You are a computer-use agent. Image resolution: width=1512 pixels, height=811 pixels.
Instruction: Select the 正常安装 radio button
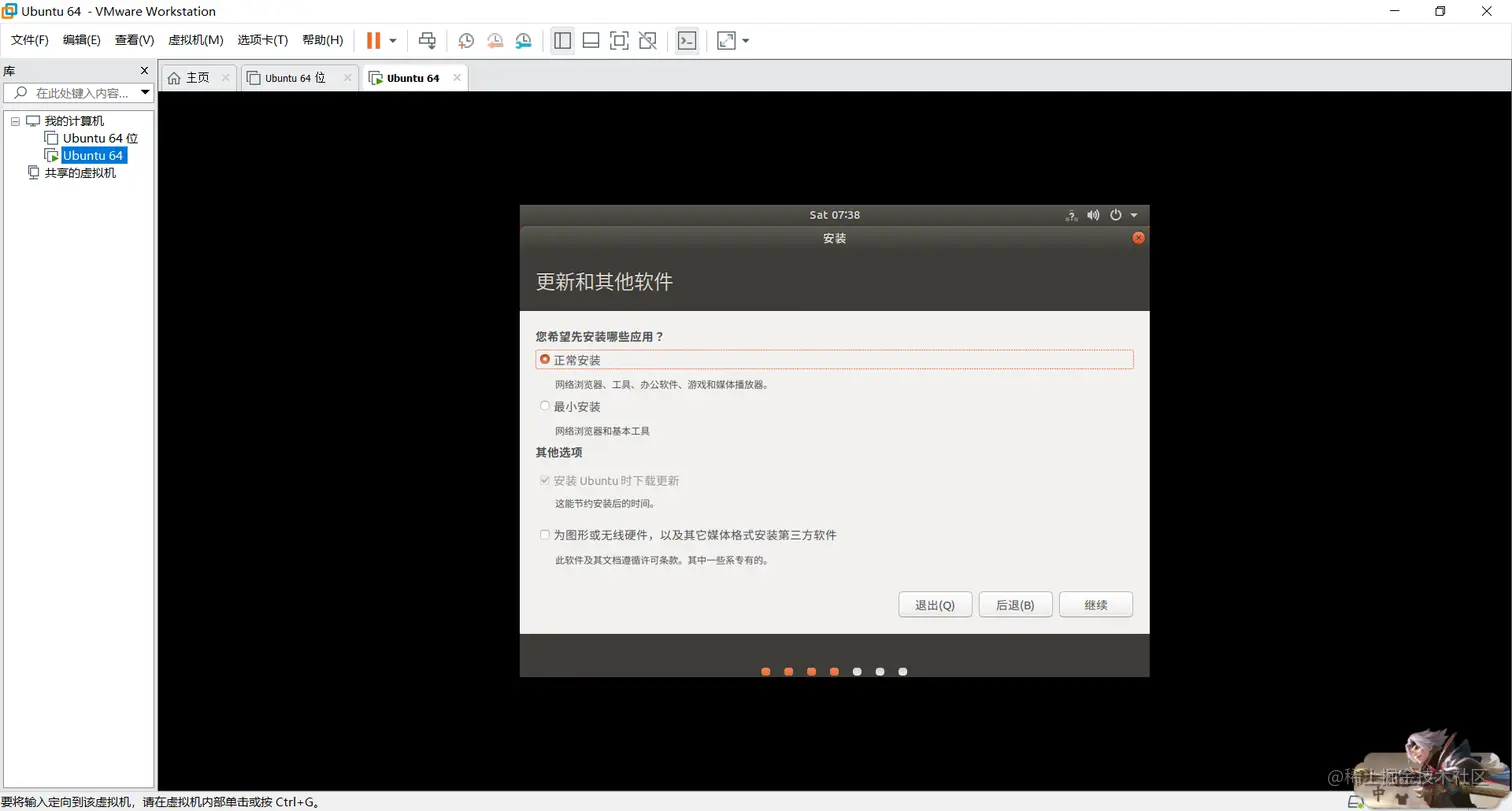545,359
